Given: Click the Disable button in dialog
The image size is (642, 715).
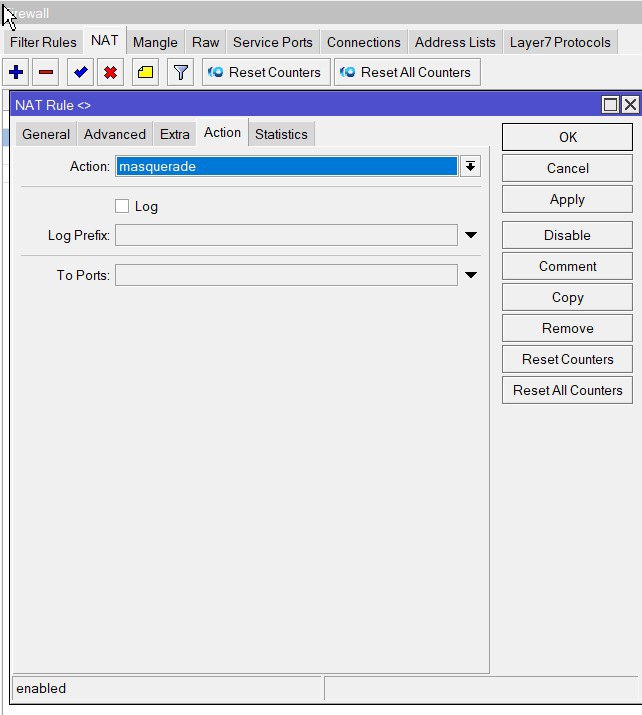Looking at the screenshot, I should click(567, 235).
